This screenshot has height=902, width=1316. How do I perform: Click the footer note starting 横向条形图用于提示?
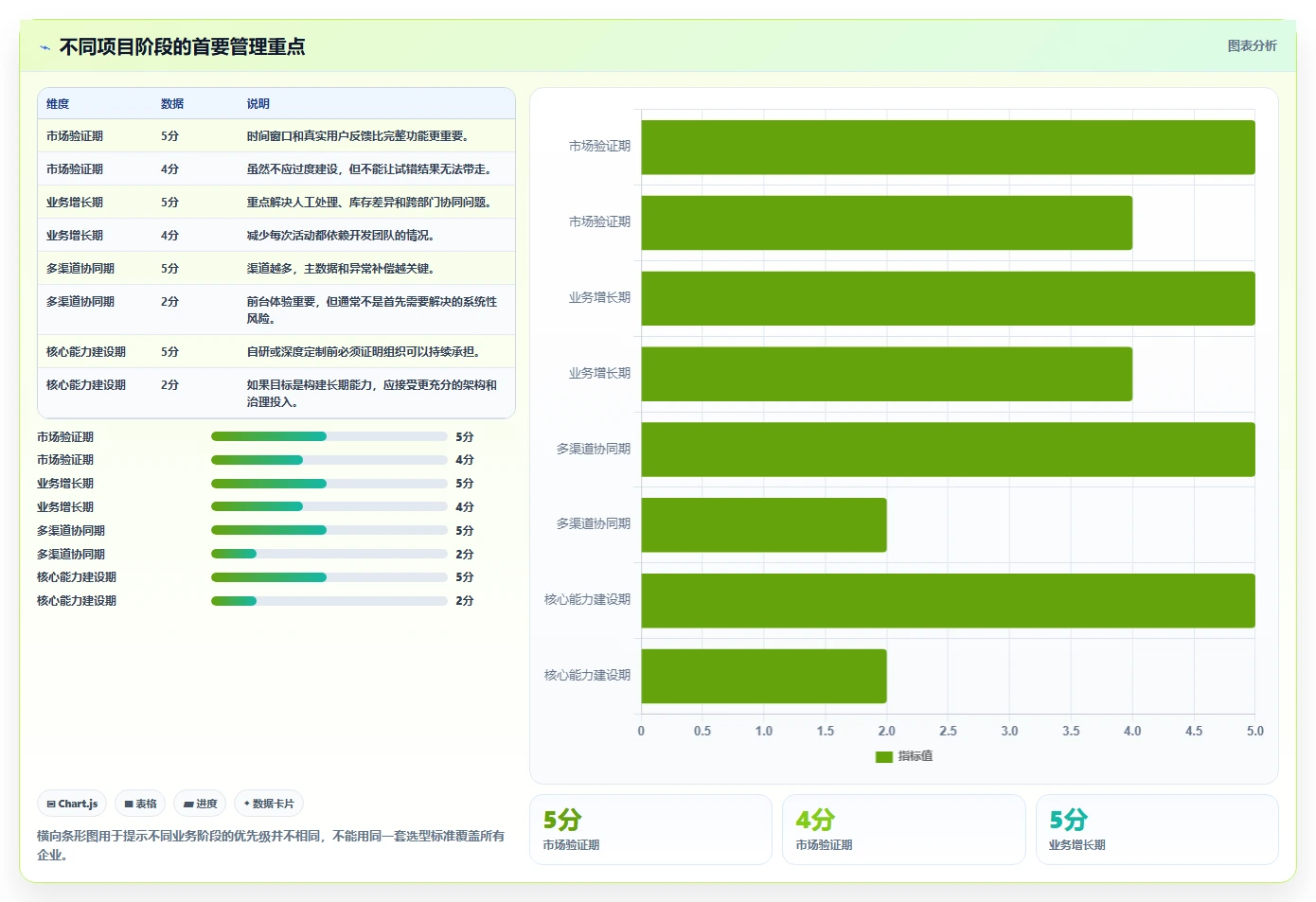(271, 845)
